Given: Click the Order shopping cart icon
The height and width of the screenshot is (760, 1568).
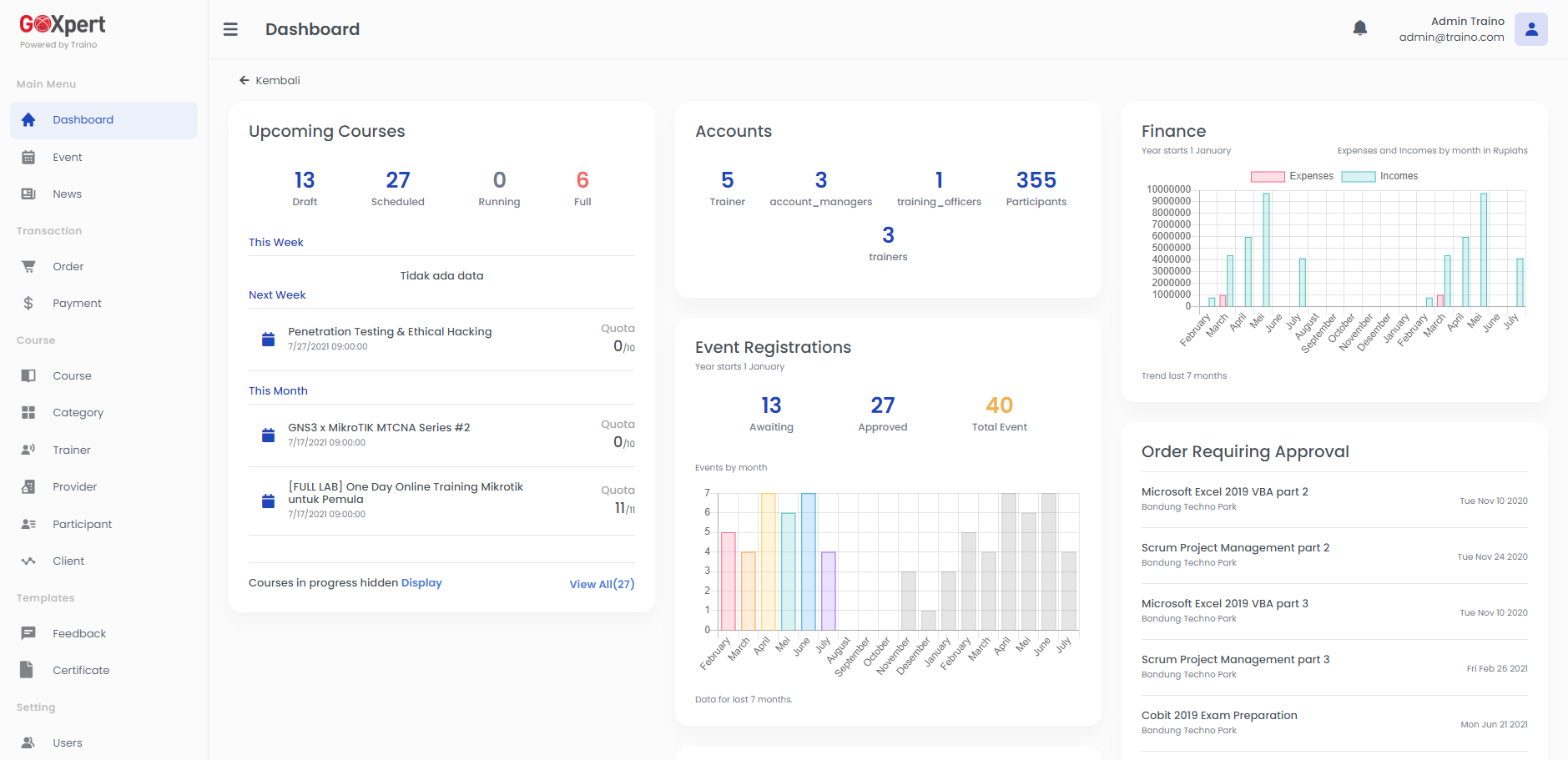Looking at the screenshot, I should 28,267.
